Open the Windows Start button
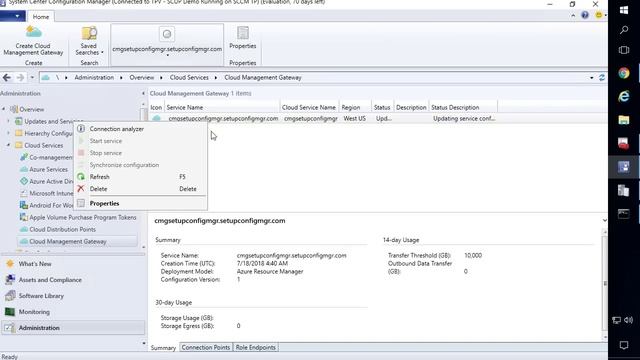Image resolution: width=640 pixels, height=360 pixels. click(x=624, y=10)
